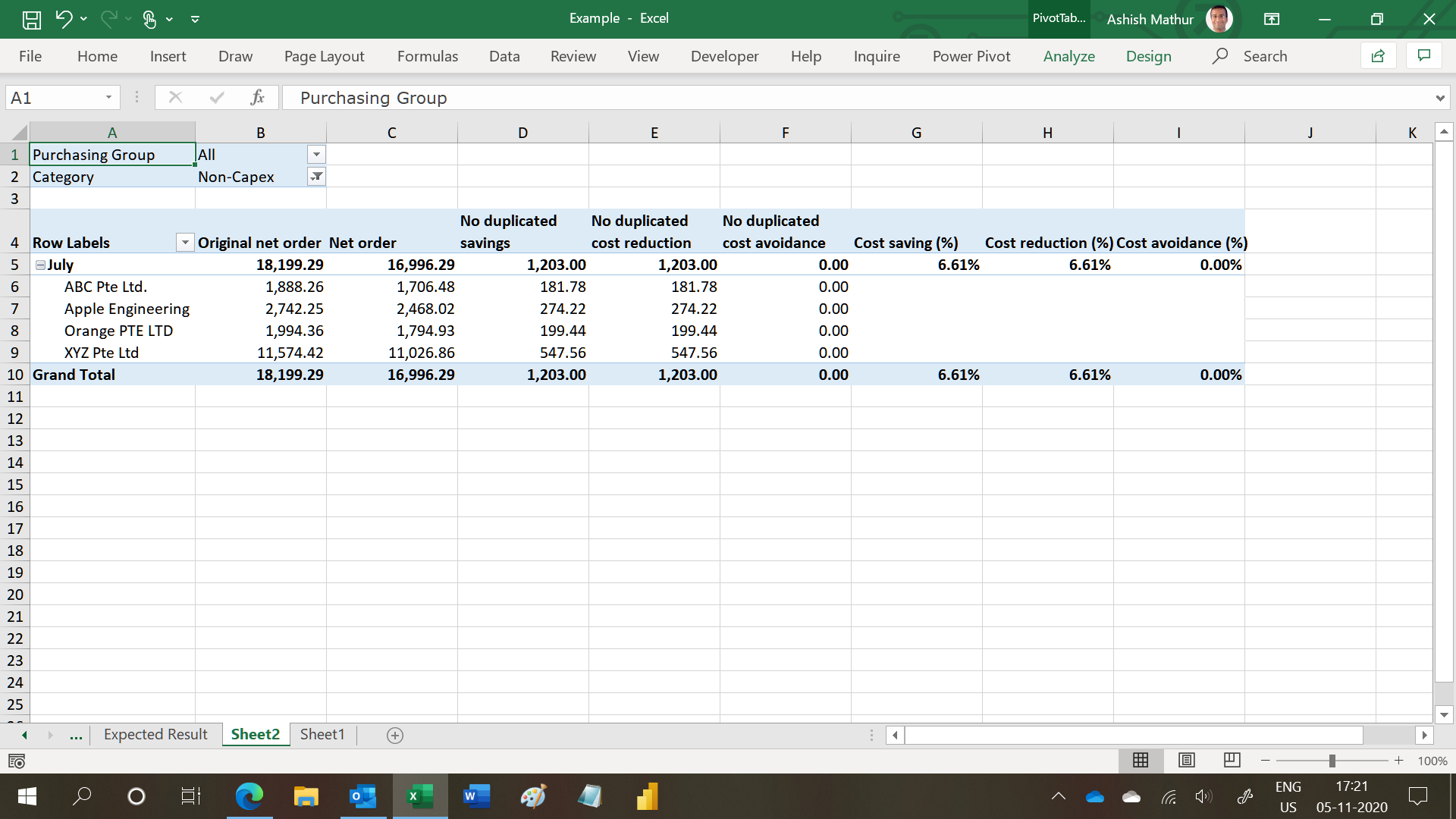The height and width of the screenshot is (819, 1456).
Task: Open the Purchasing Group filter dropdown
Action: click(x=315, y=154)
